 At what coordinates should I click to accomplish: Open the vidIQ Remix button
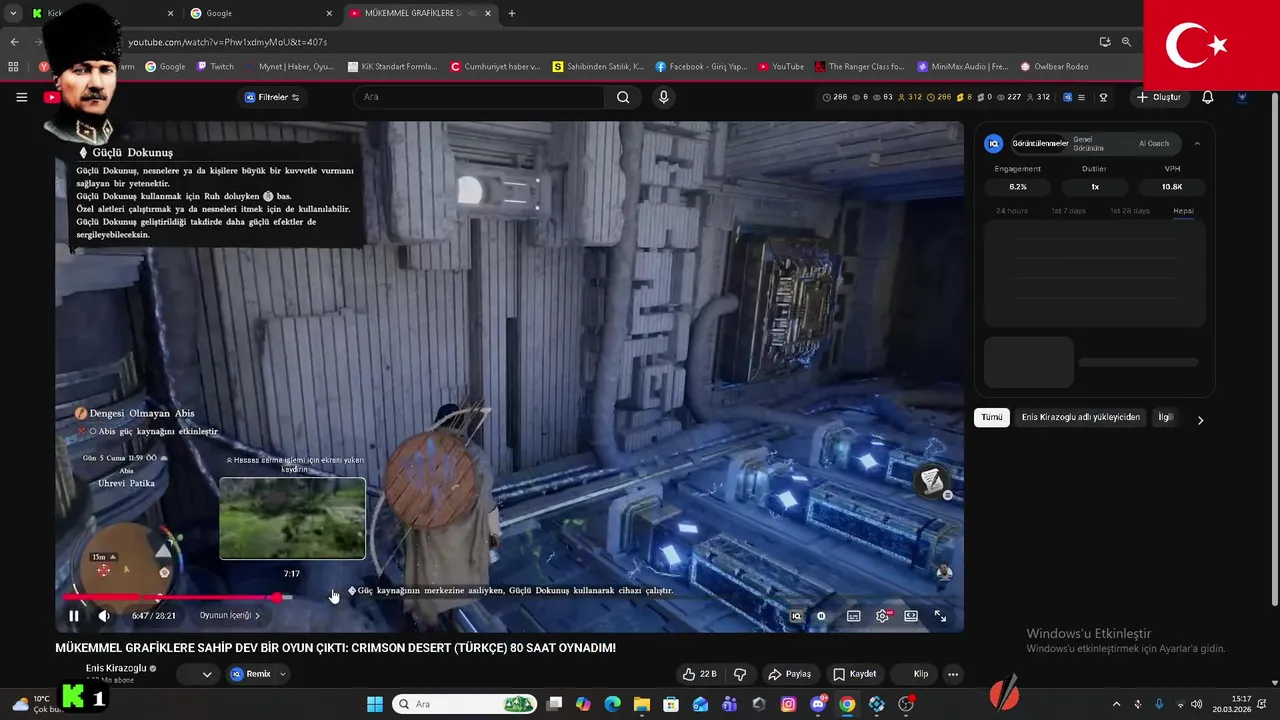pos(250,674)
